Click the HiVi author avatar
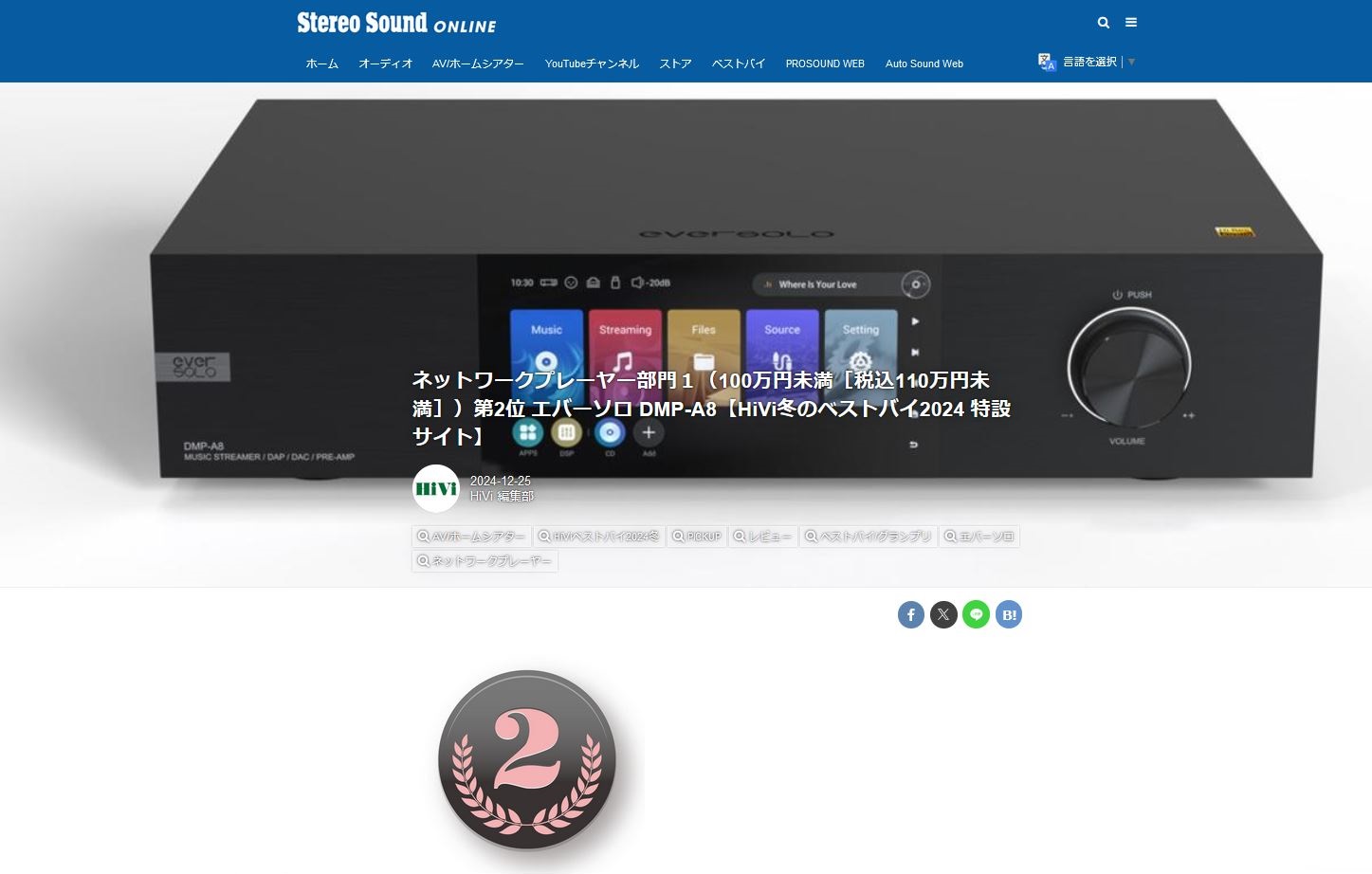The height and width of the screenshot is (874, 1372). 436,489
